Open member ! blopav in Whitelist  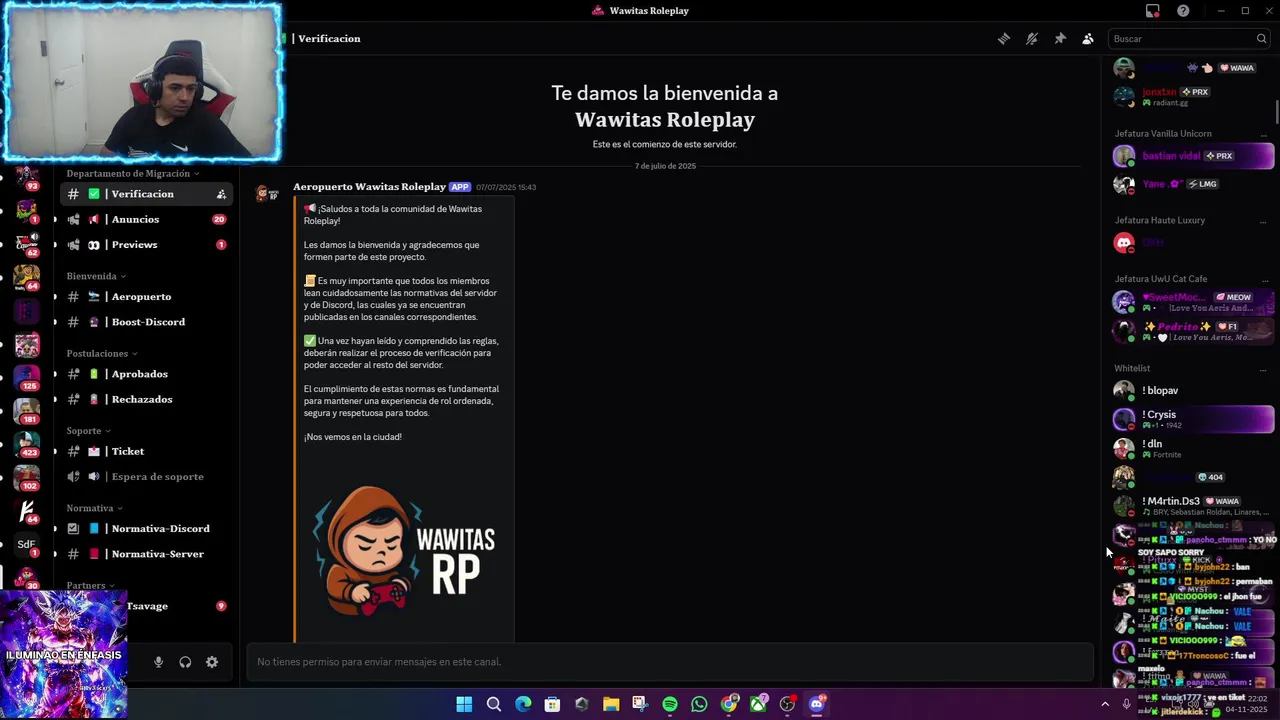(1193, 391)
